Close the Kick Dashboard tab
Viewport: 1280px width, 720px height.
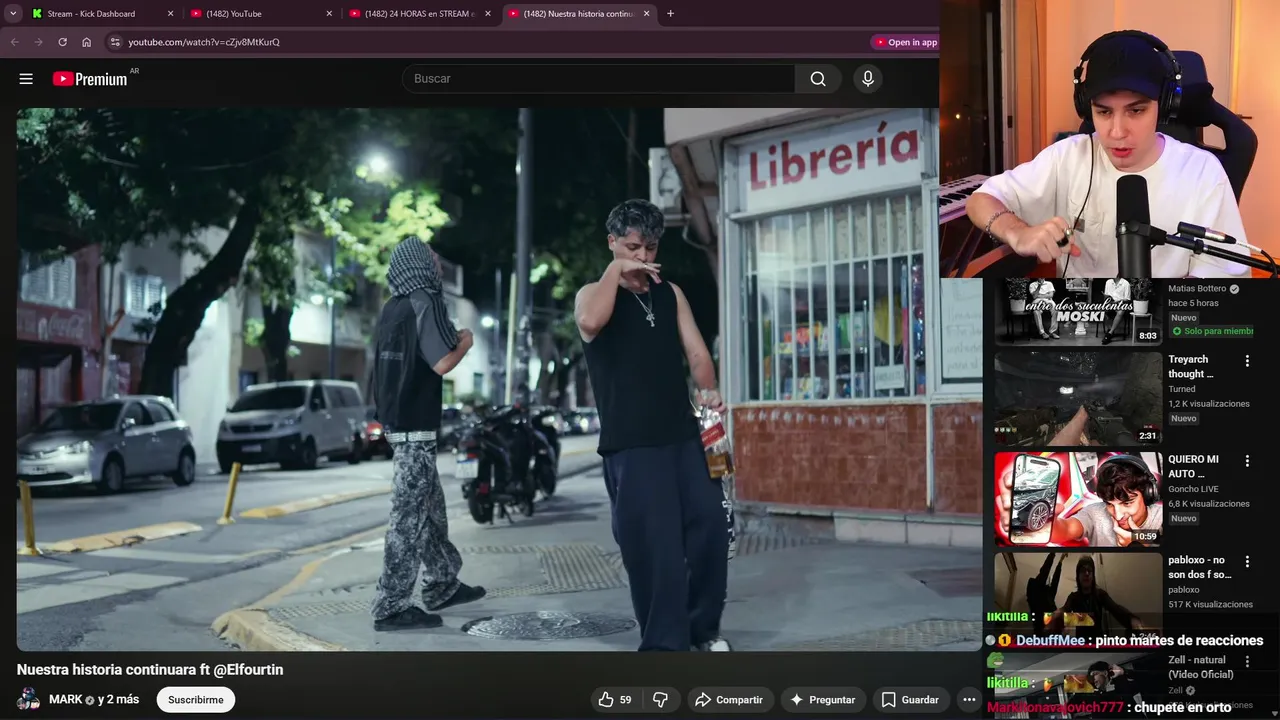(x=170, y=14)
